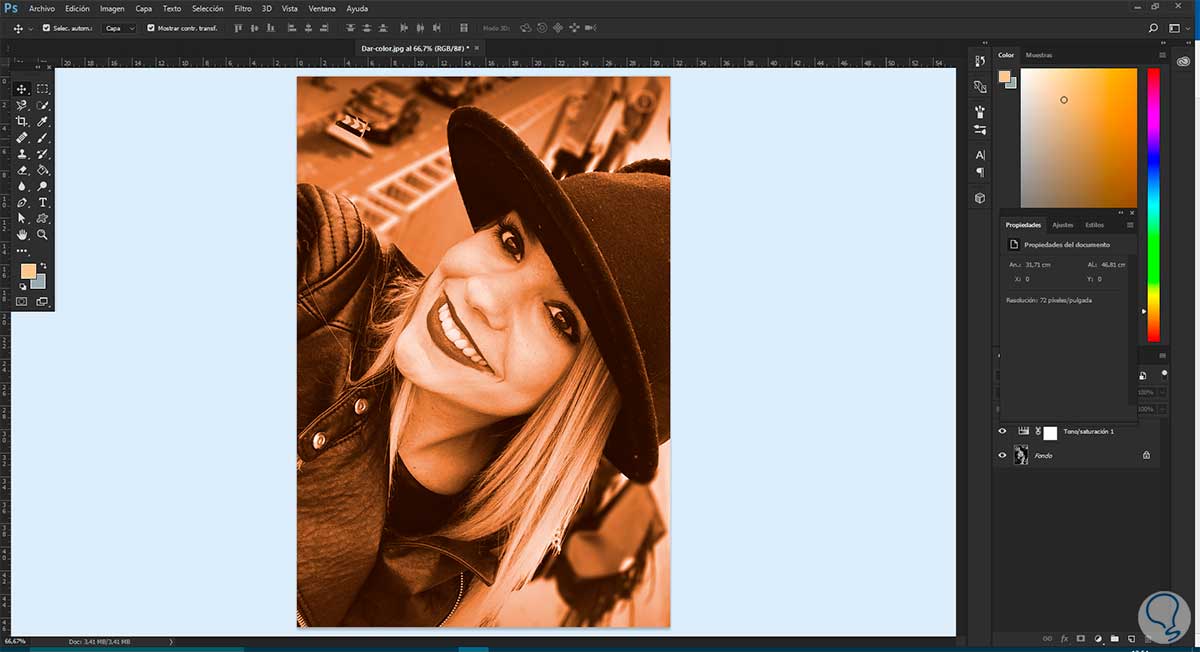Screen dimensions: 1200x652
Task: Link layers icon at panel bottom
Action: click(x=1047, y=638)
